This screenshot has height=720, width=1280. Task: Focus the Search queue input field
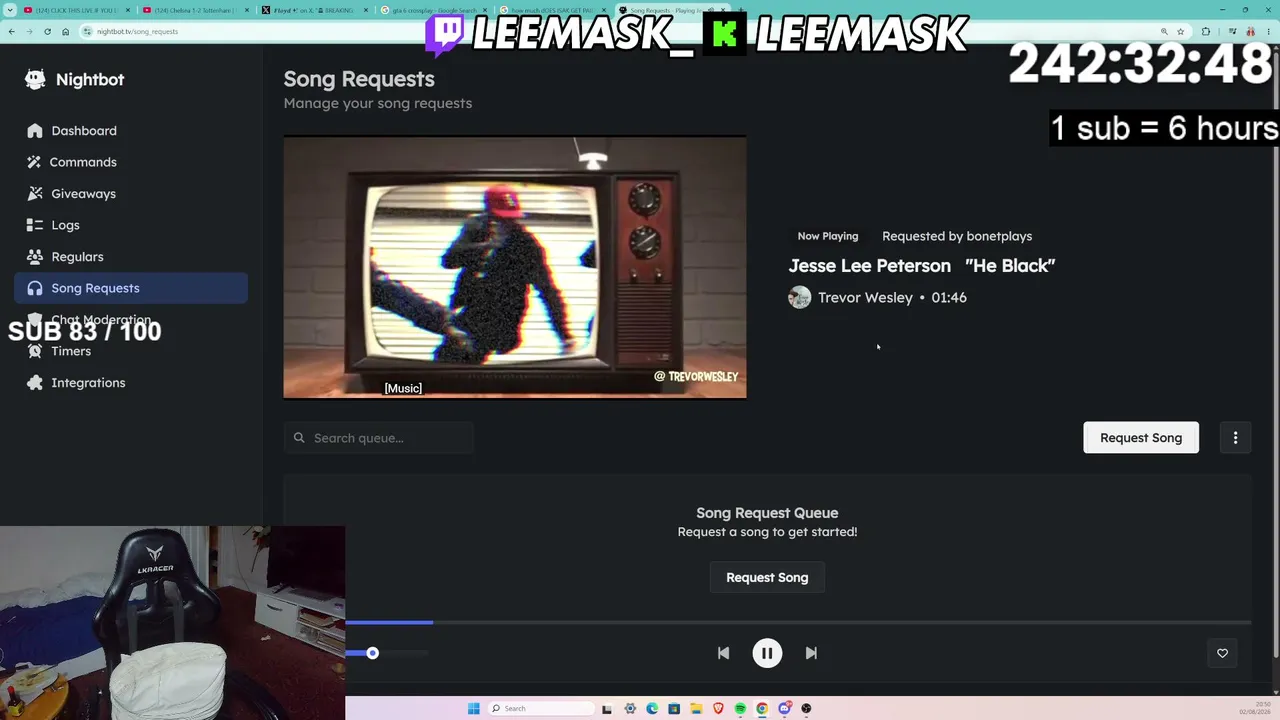click(378, 438)
